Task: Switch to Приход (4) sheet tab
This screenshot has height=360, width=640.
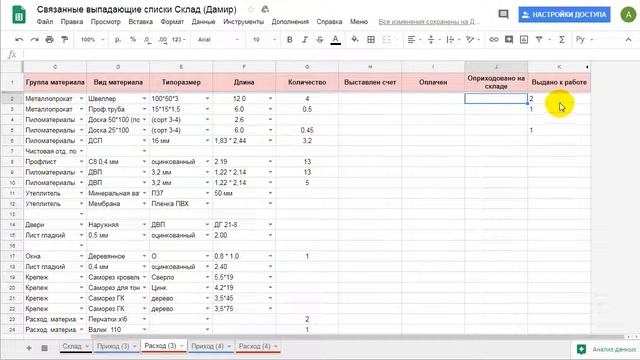Action: [x=211, y=347]
